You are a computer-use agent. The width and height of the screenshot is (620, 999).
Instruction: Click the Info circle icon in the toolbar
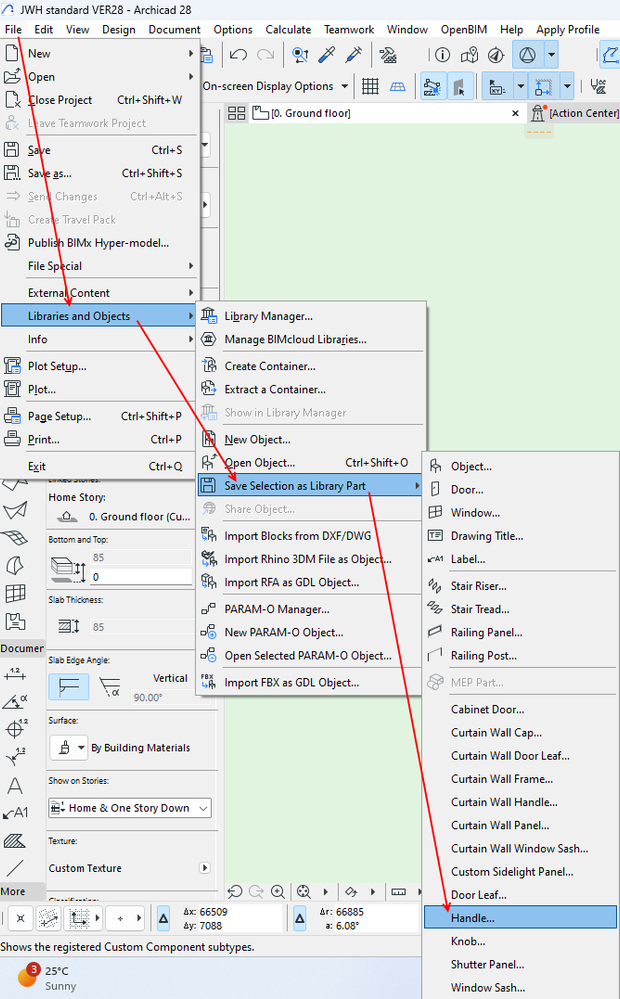pos(442,55)
